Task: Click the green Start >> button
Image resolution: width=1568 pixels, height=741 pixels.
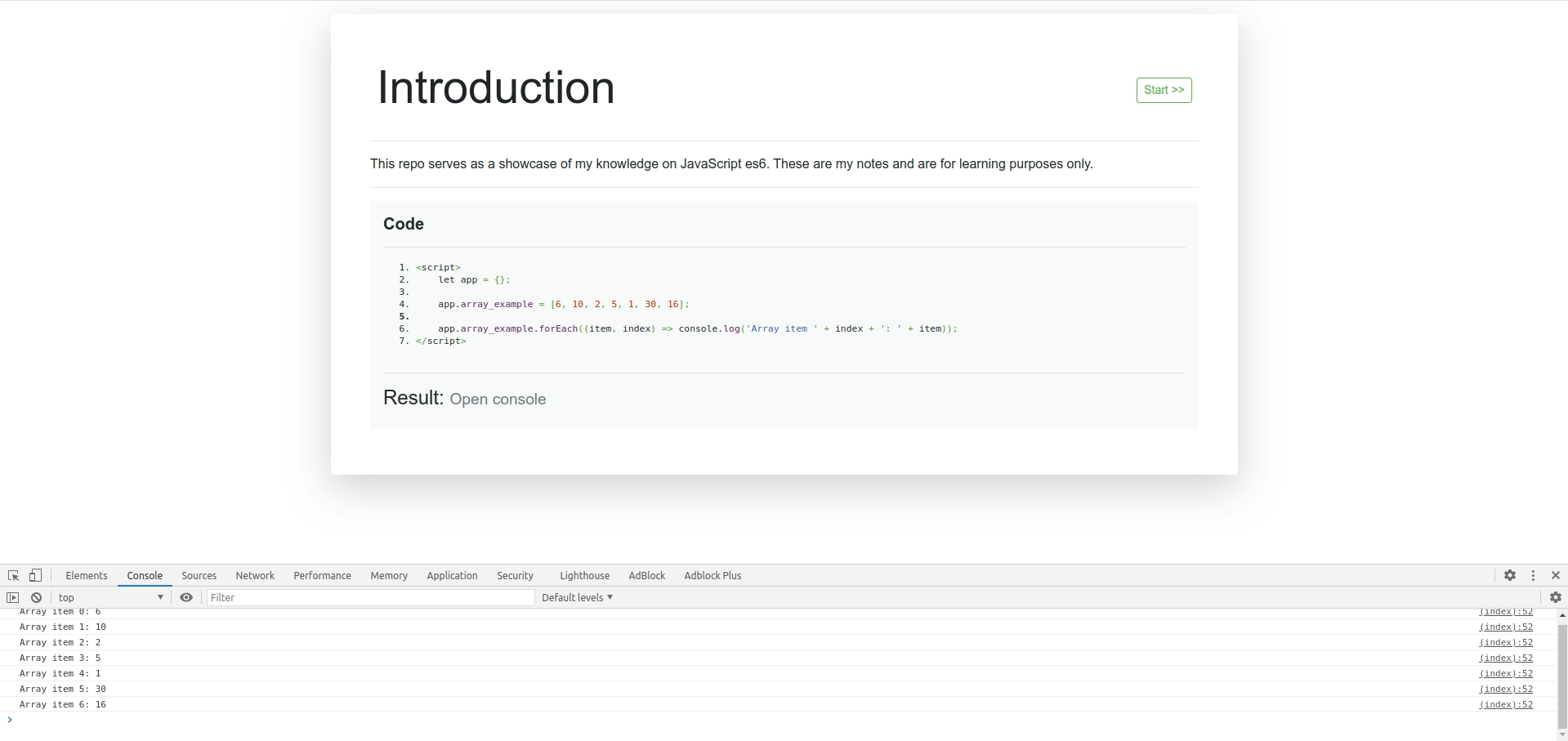Action: coord(1164,91)
